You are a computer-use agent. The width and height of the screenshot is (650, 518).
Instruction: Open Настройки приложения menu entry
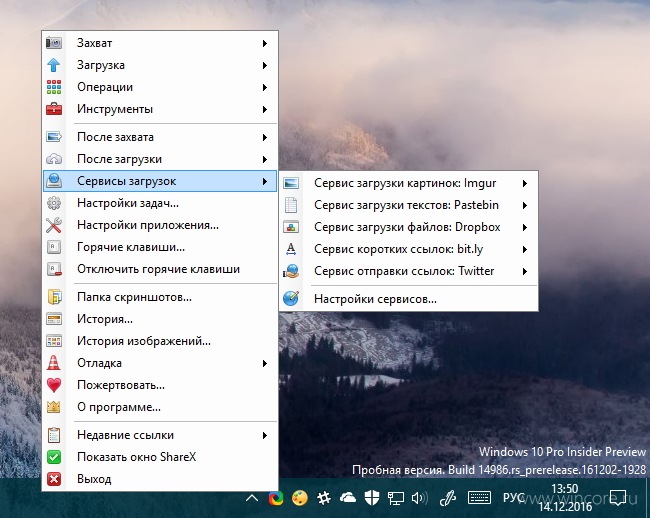(x=160, y=225)
